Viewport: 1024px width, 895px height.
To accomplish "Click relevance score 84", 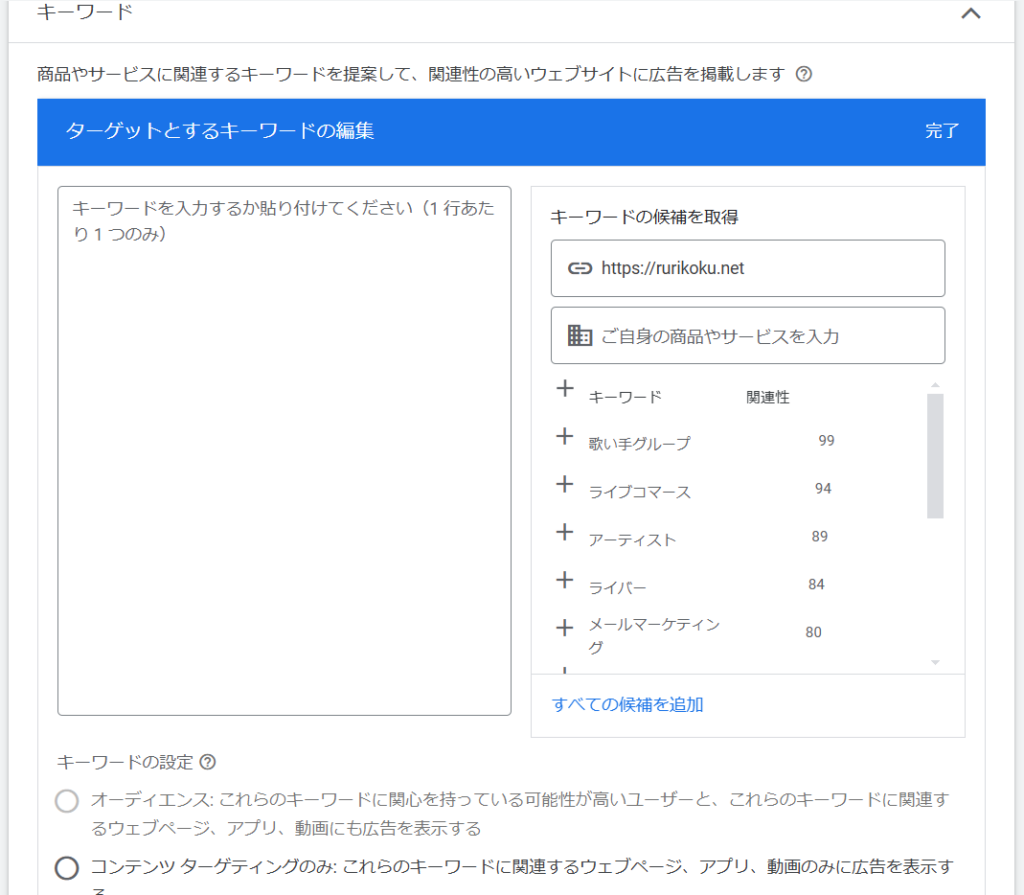I will pos(816,584).
